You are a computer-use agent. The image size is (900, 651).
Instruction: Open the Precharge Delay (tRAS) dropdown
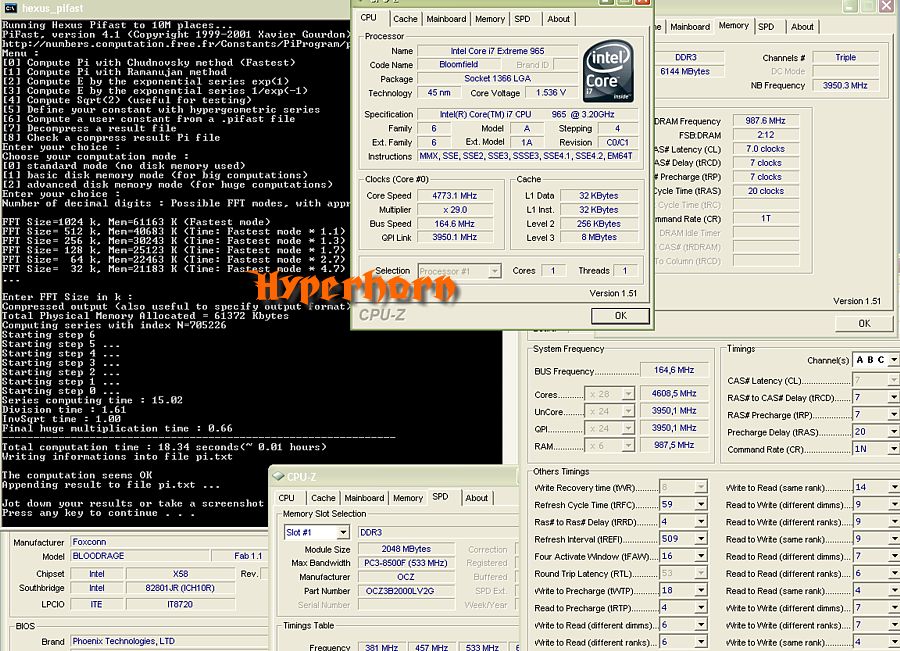pos(894,432)
